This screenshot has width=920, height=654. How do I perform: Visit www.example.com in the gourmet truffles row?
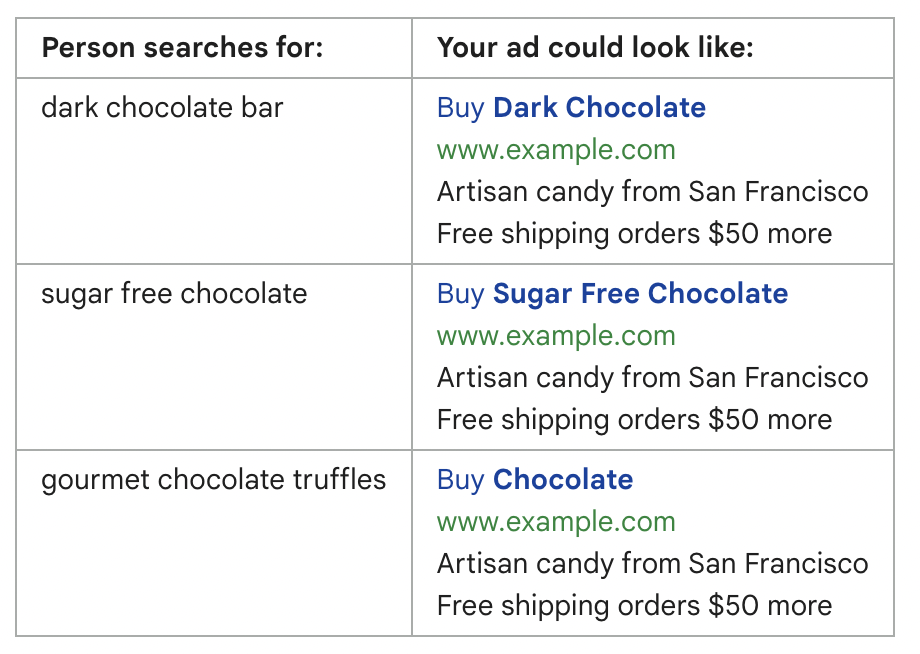point(556,522)
